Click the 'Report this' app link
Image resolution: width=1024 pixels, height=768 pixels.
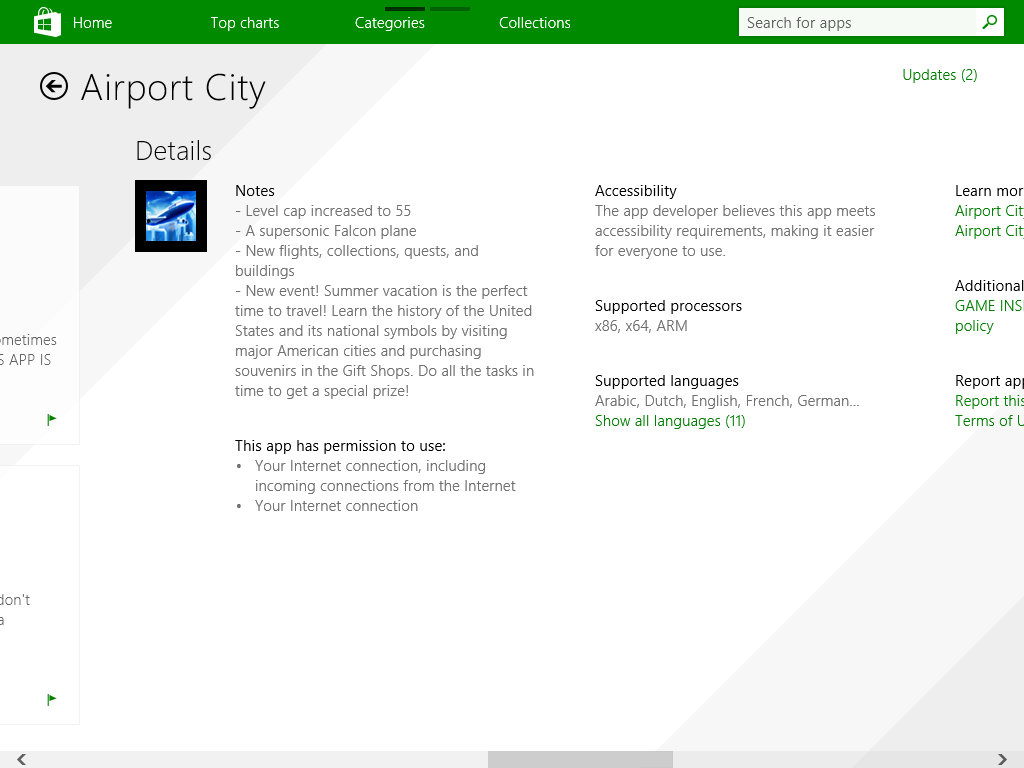coord(989,401)
